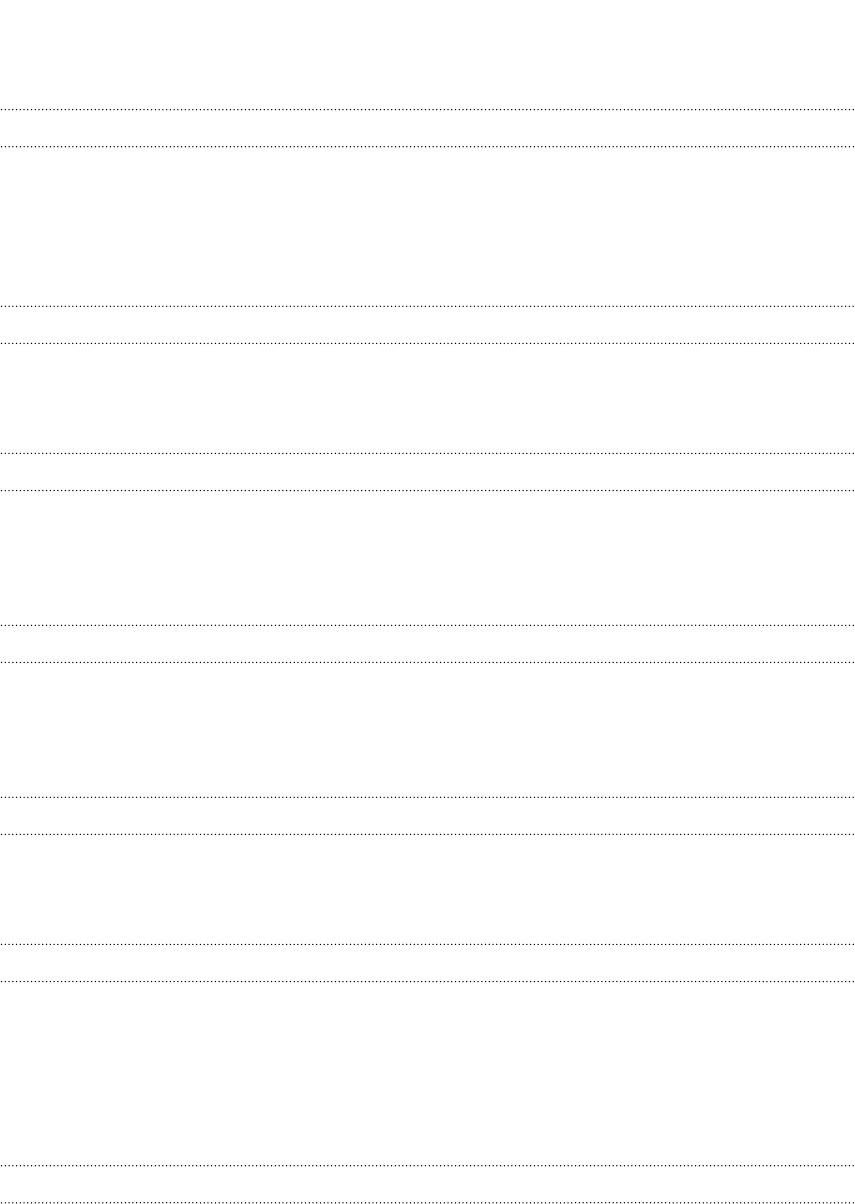The image size is (855, 1204).
Task: Click inside the fourth pair of dotted lines
Action: pyautogui.click(x=427, y=644)
